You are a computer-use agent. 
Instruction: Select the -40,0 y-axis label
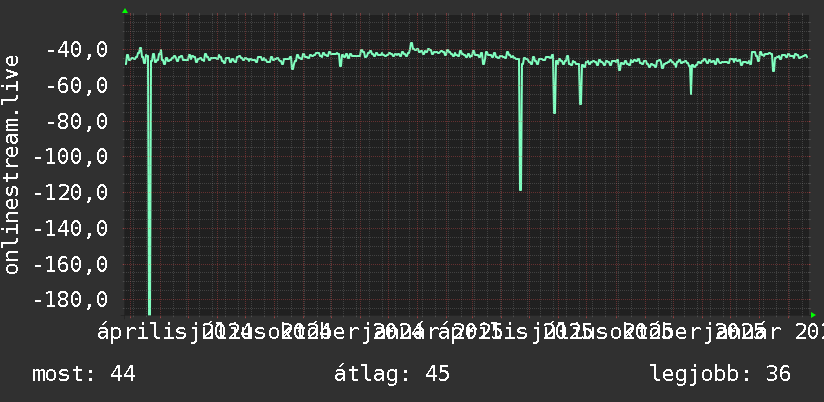(77, 50)
